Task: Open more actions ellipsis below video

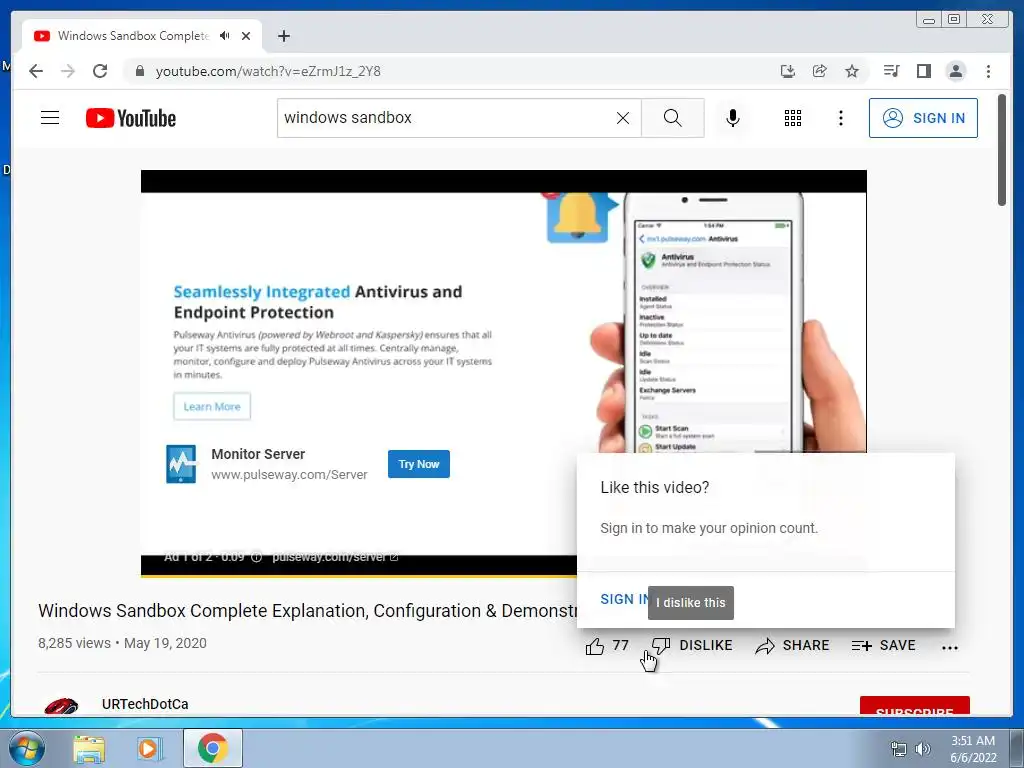Action: coord(950,648)
